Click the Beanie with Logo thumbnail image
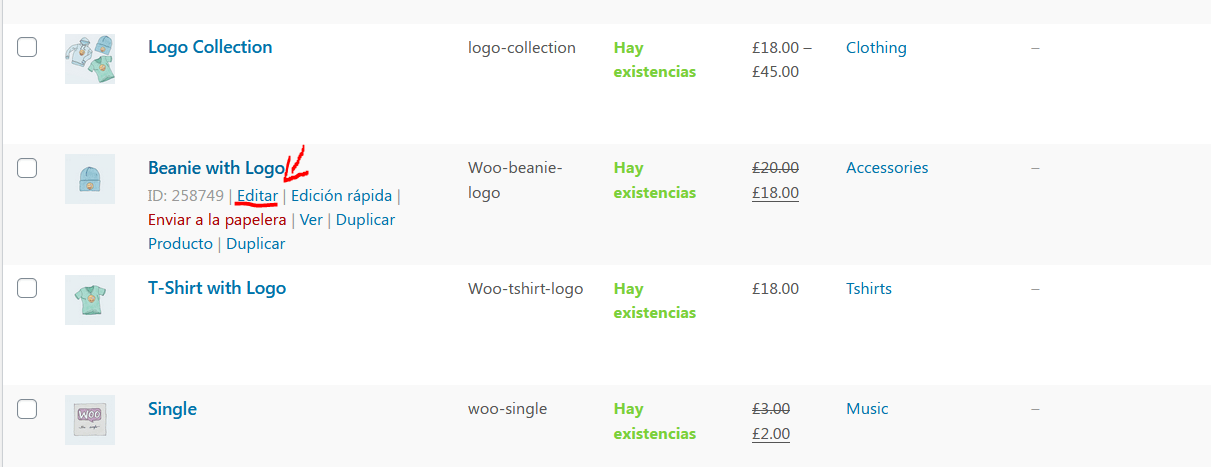Screen dimensions: 1211x467 (x=90, y=179)
